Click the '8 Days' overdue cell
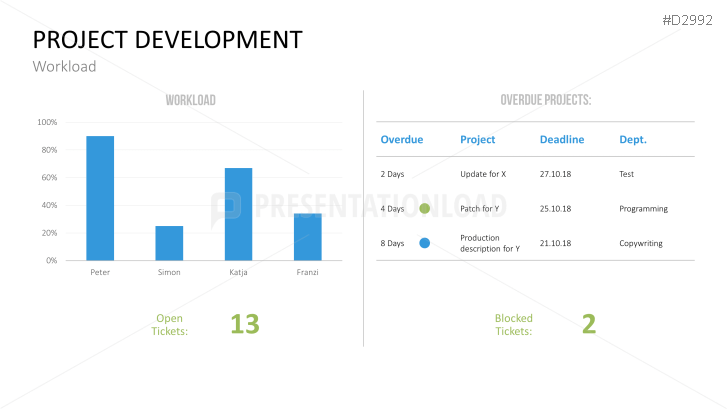Image resolution: width=727 pixels, height=409 pixels. pyautogui.click(x=392, y=243)
